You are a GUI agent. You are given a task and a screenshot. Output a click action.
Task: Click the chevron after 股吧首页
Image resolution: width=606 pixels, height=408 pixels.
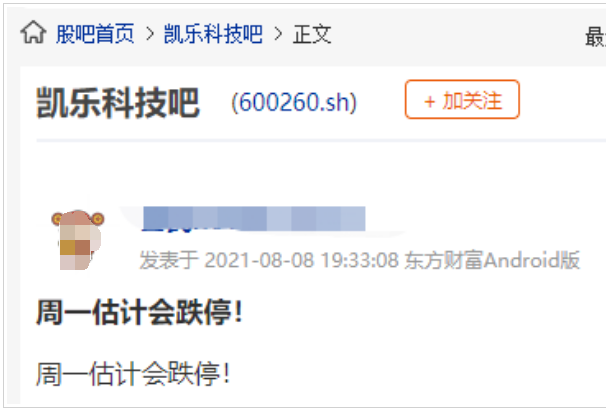pyautogui.click(x=150, y=34)
